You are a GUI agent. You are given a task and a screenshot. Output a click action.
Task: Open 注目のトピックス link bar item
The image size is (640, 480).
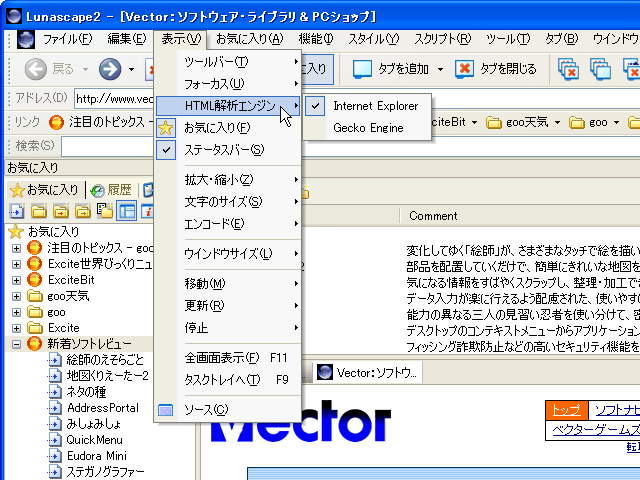point(101,122)
